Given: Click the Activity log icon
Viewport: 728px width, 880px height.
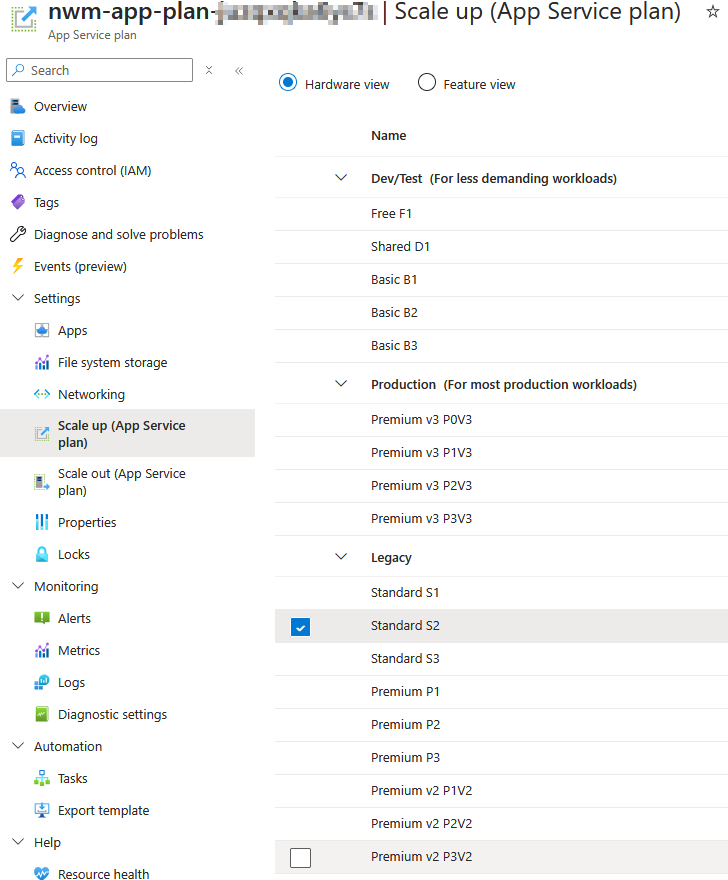Looking at the screenshot, I should (18, 138).
